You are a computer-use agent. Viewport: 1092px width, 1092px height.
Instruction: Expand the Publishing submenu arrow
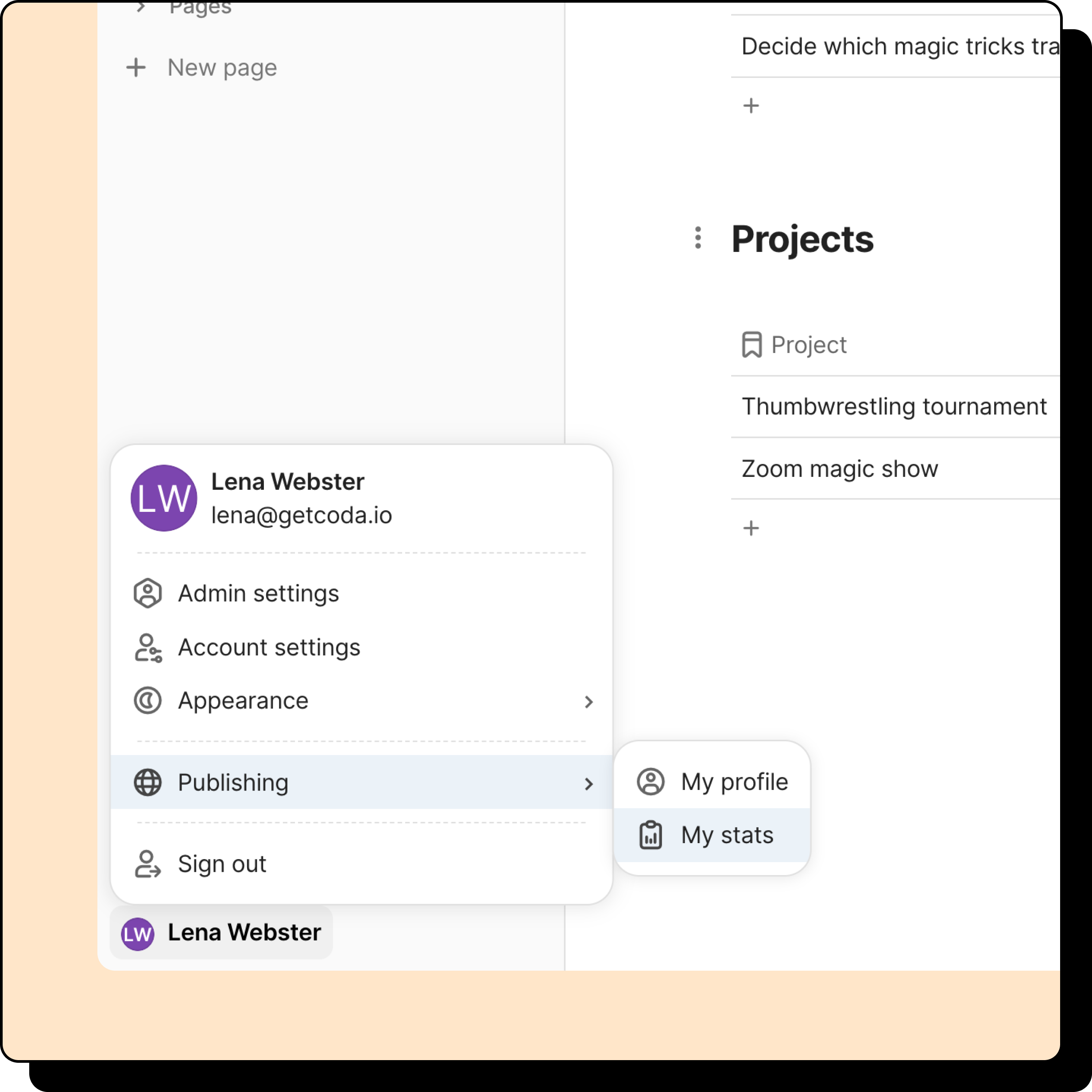(589, 783)
